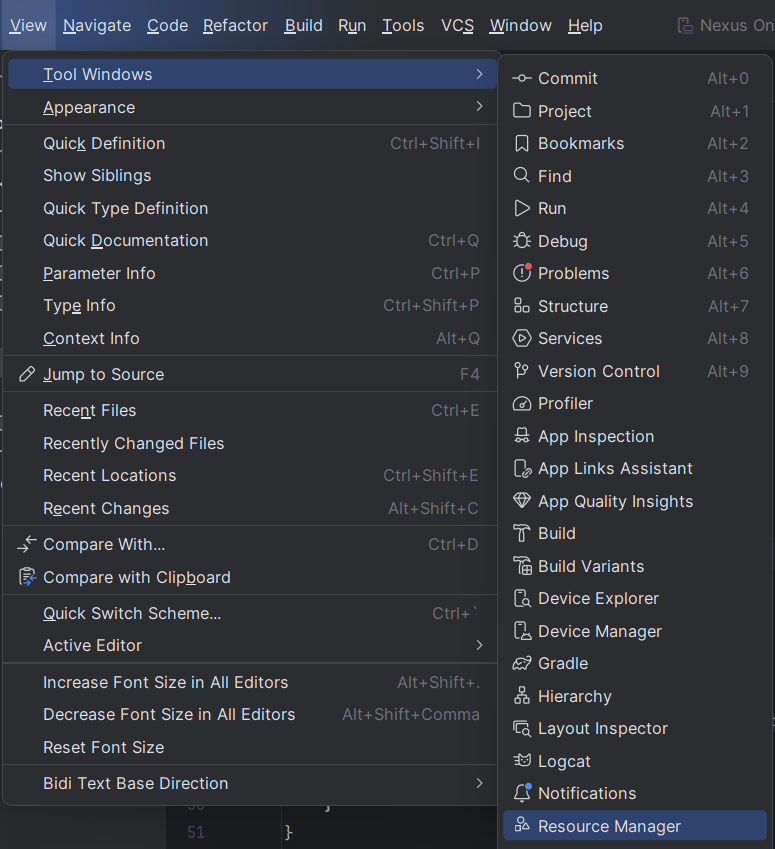Click the Commit tool window icon
The image size is (775, 849).
pos(521,78)
